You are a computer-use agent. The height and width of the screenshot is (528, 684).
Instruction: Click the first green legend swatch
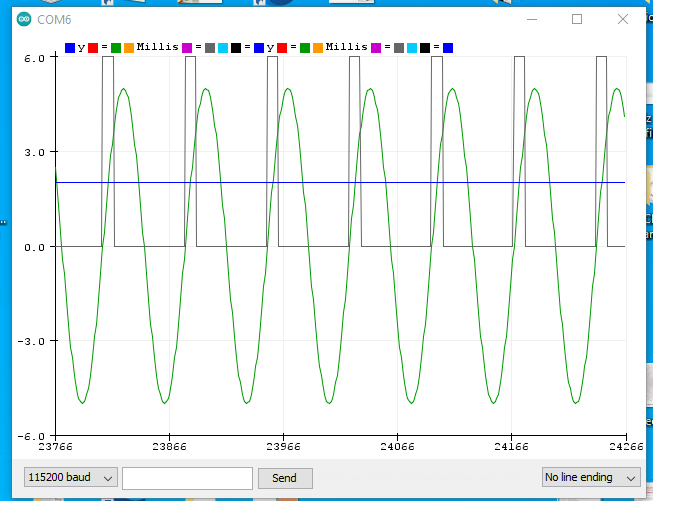click(116, 47)
